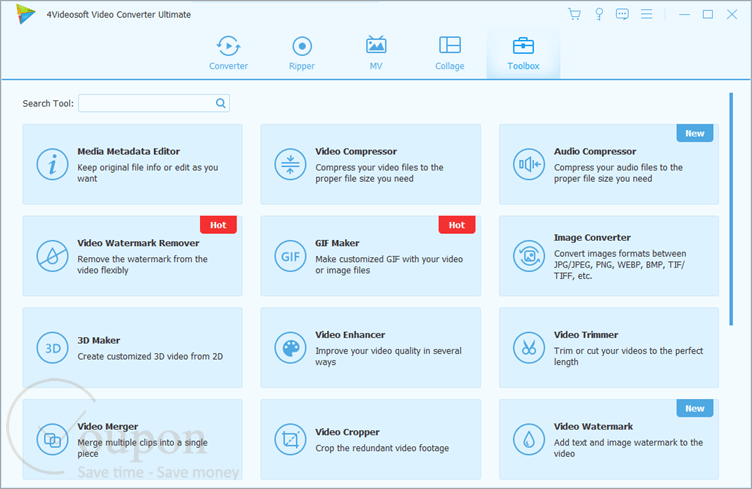The height and width of the screenshot is (489, 752).
Task: Go to the Collage tab
Action: (449, 53)
